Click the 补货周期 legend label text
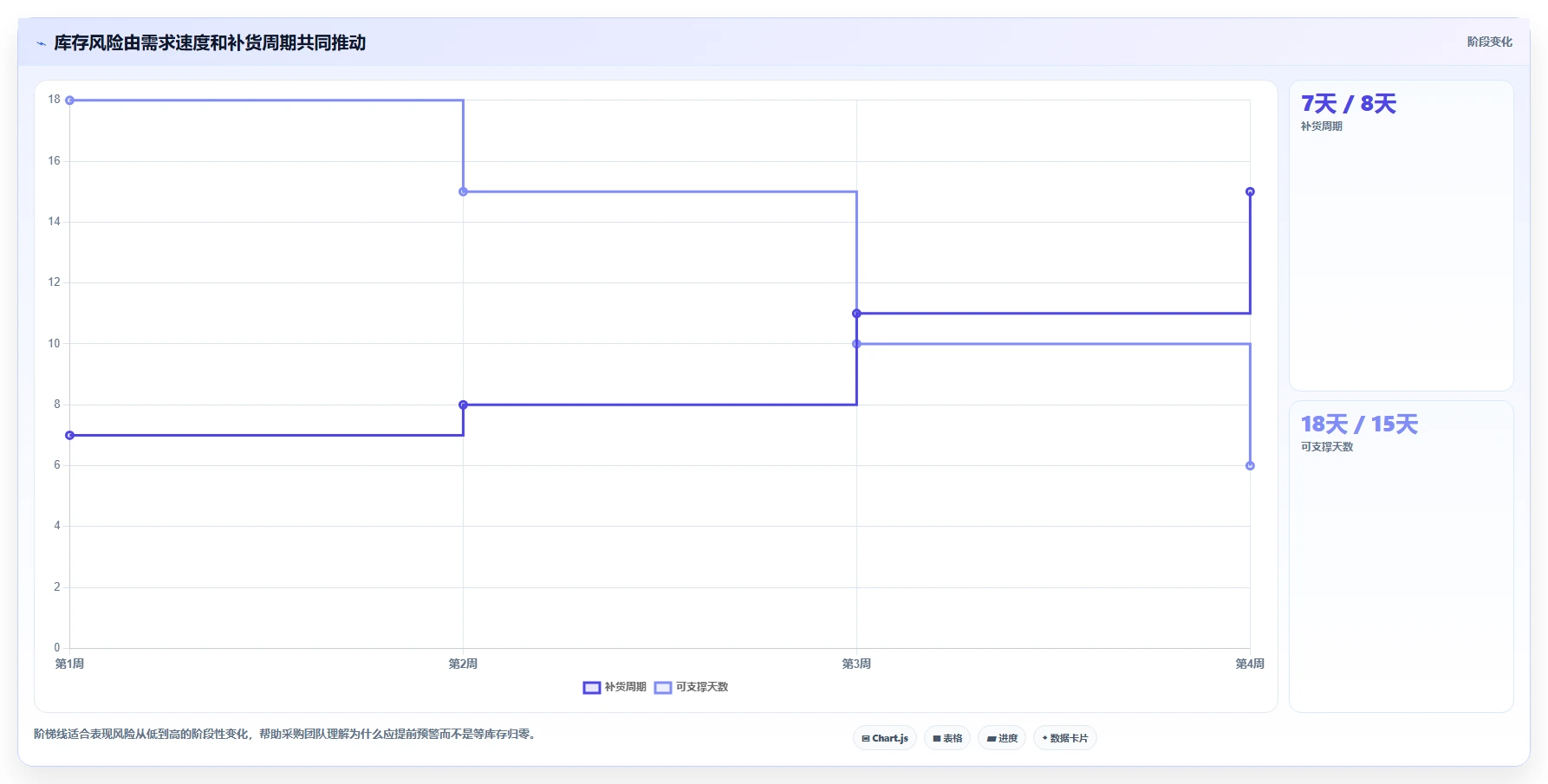This screenshot has height=784, width=1548. 626,687
